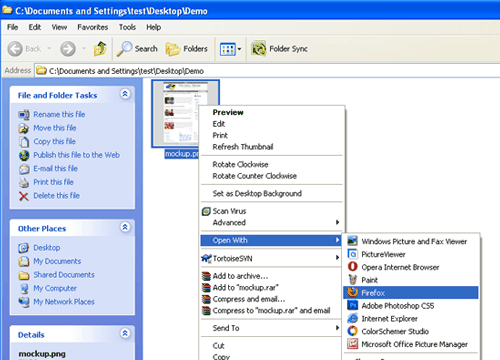Collapse the Details panel

click(125, 333)
